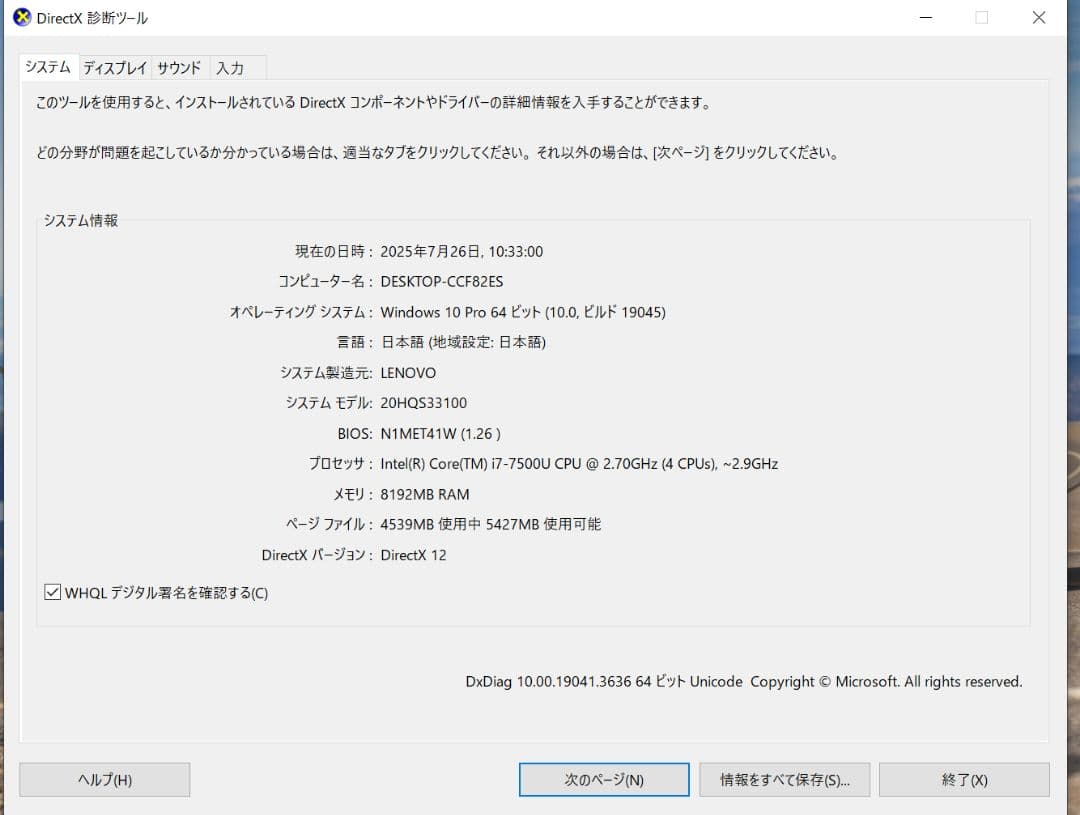Viewport: 1080px width, 815px height.
Task: Click 情報をすべて保存 to save report
Action: pos(784,779)
